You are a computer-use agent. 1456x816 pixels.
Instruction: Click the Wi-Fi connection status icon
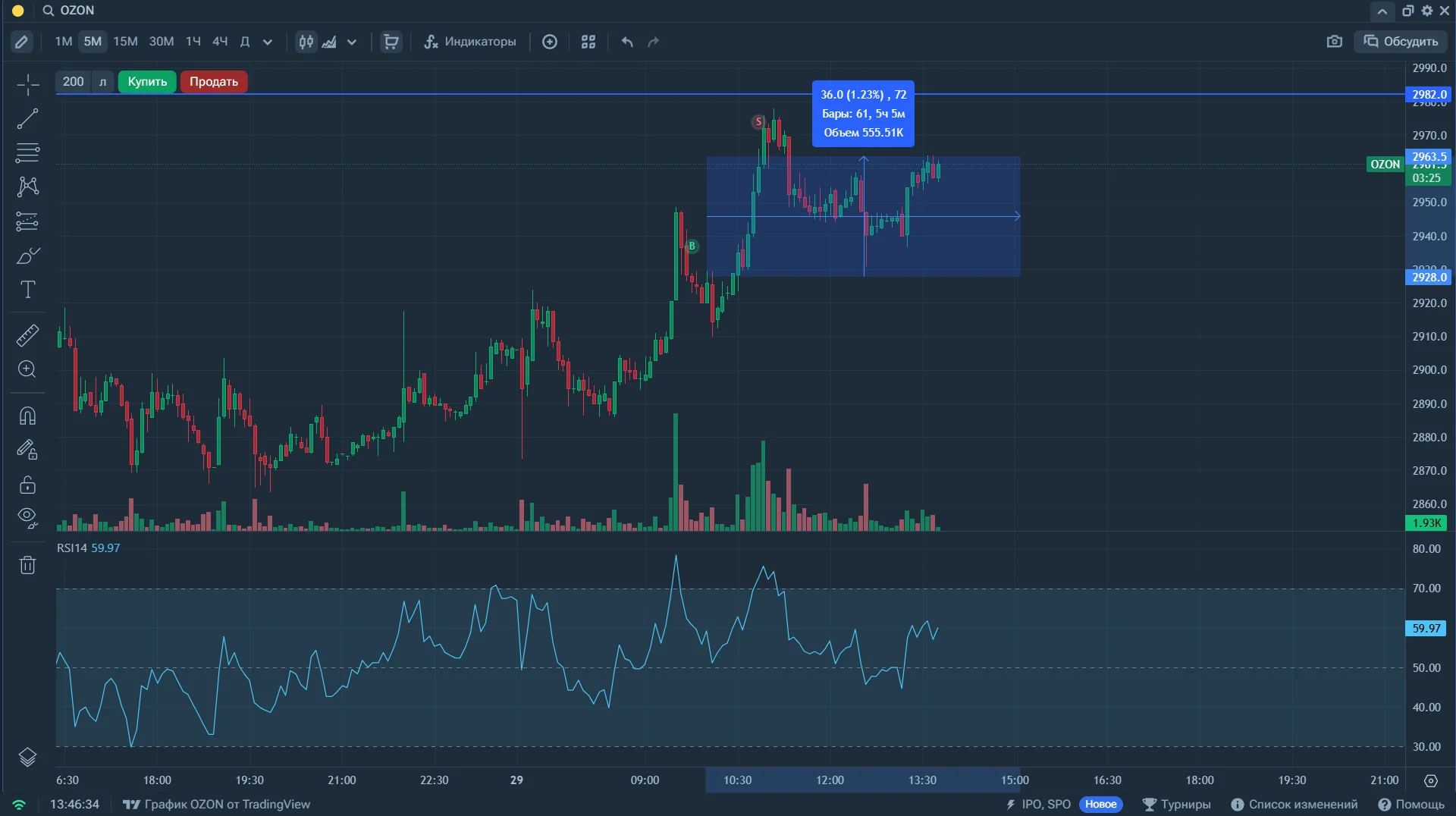(19, 805)
